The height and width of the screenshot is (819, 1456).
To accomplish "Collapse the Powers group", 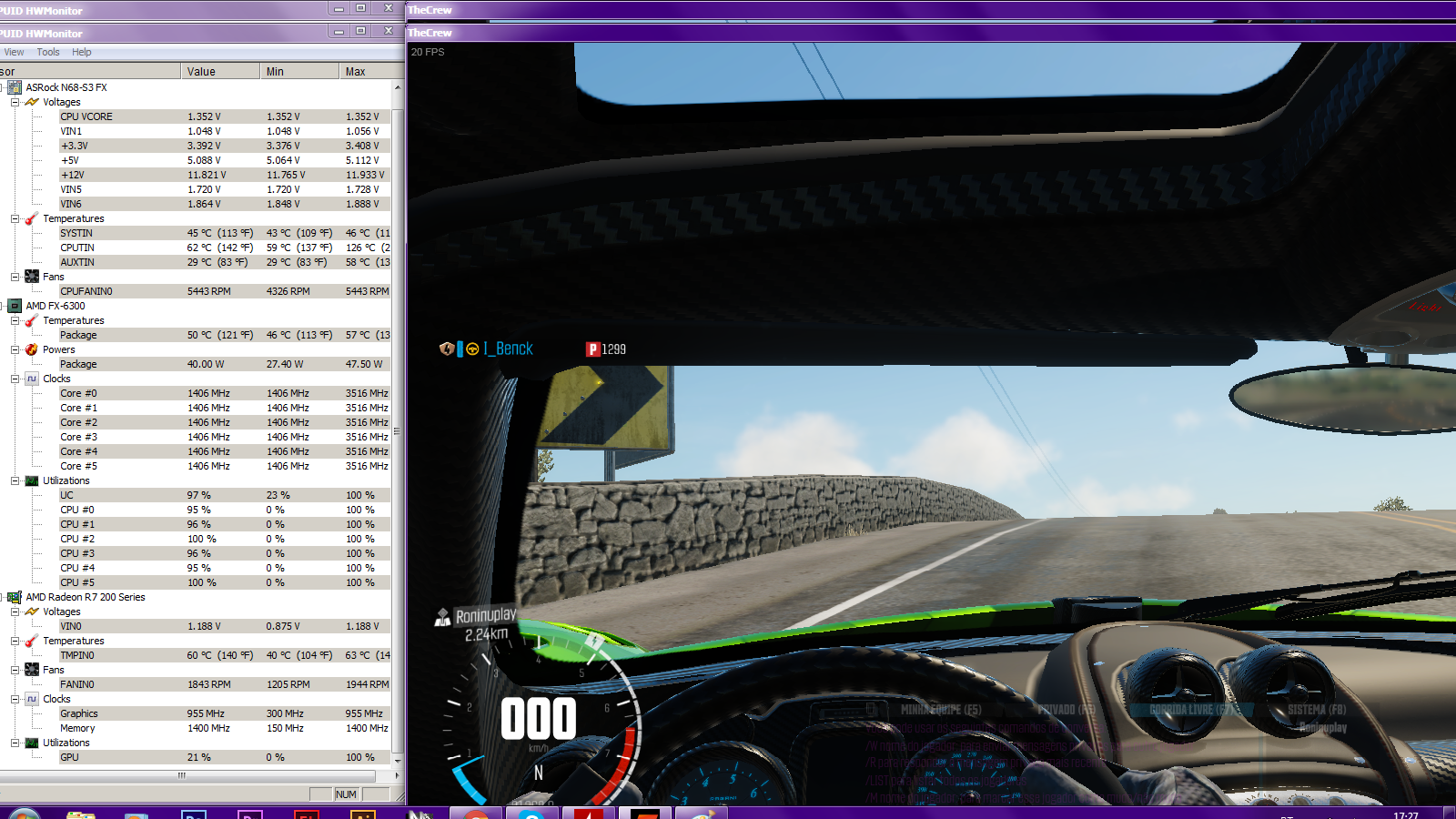I will click(15, 349).
